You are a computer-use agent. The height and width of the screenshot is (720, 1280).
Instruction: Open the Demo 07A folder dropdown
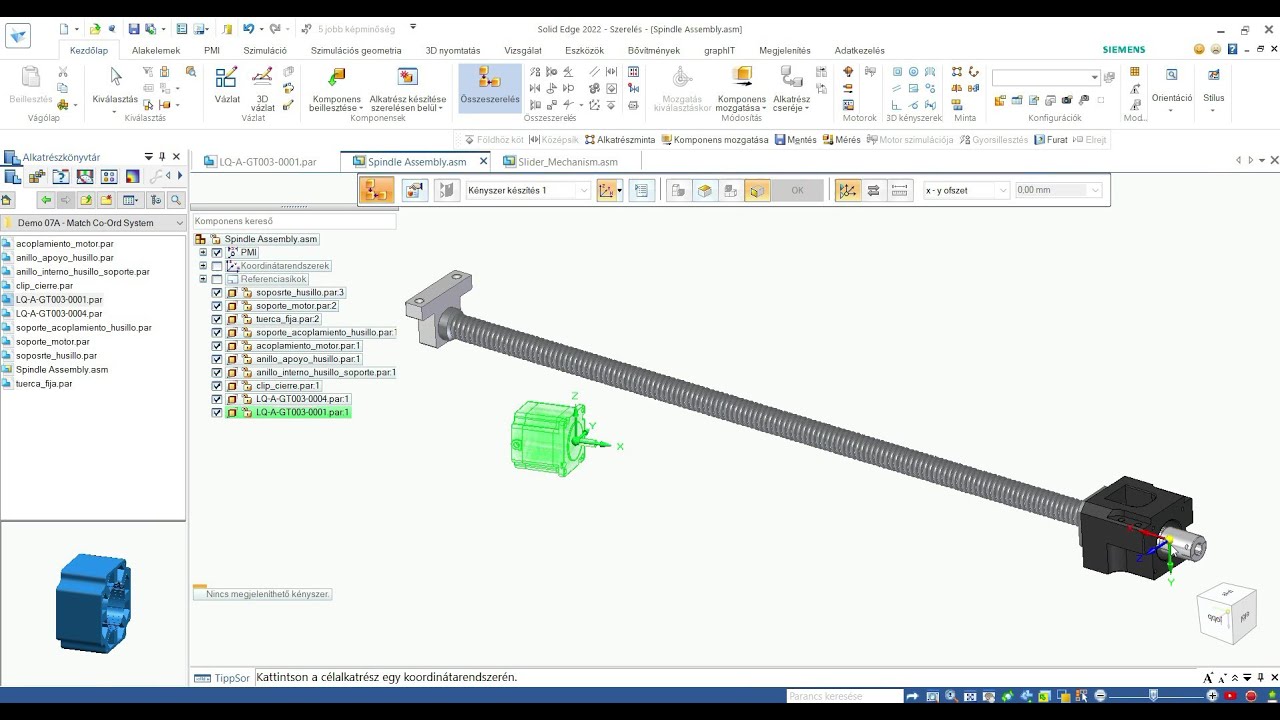click(x=180, y=223)
